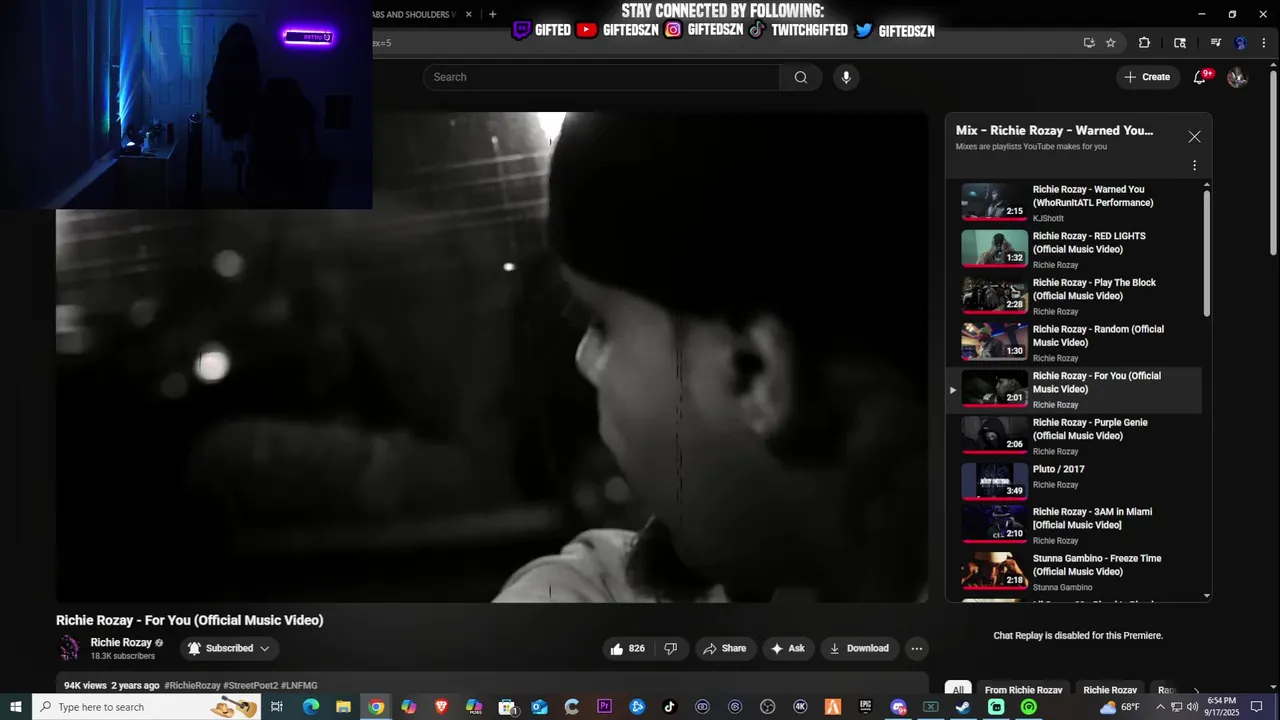Select the From Richie Rozay chip
1280x720 pixels.
tap(1023, 690)
